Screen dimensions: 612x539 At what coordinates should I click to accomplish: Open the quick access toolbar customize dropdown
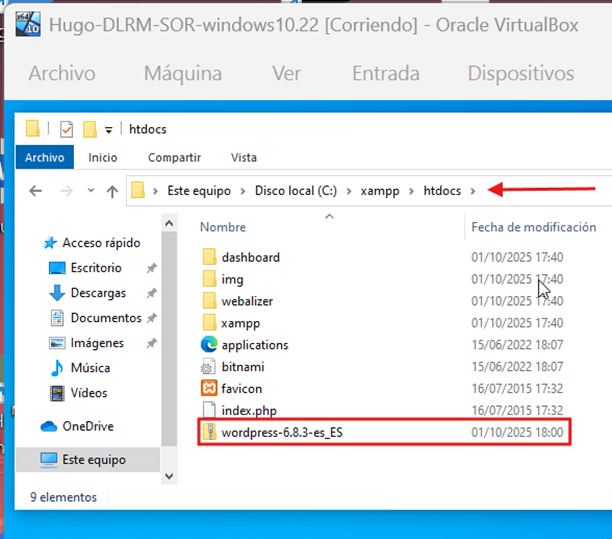[x=108, y=129]
